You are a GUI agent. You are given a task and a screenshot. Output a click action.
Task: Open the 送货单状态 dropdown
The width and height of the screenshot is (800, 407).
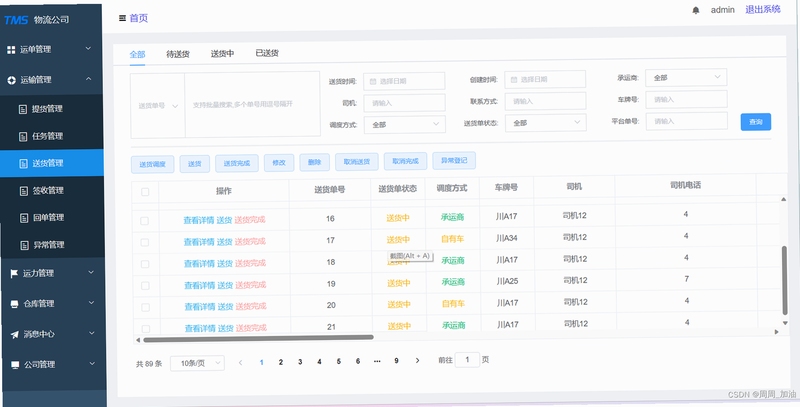[x=545, y=123]
